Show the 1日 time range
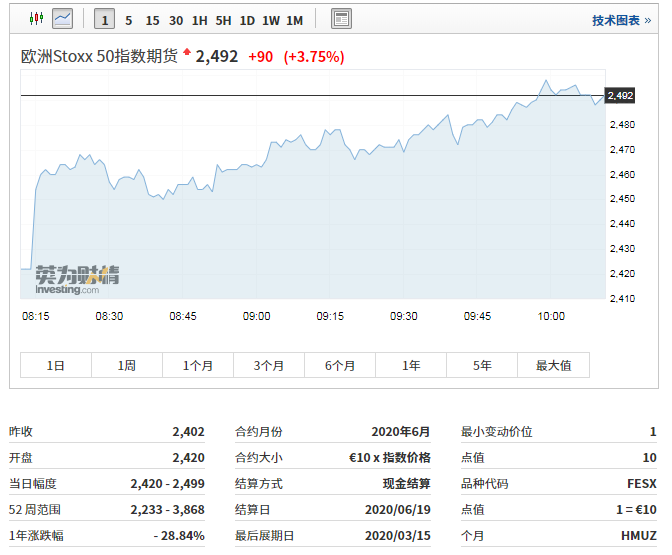The image size is (672, 555). tap(56, 366)
